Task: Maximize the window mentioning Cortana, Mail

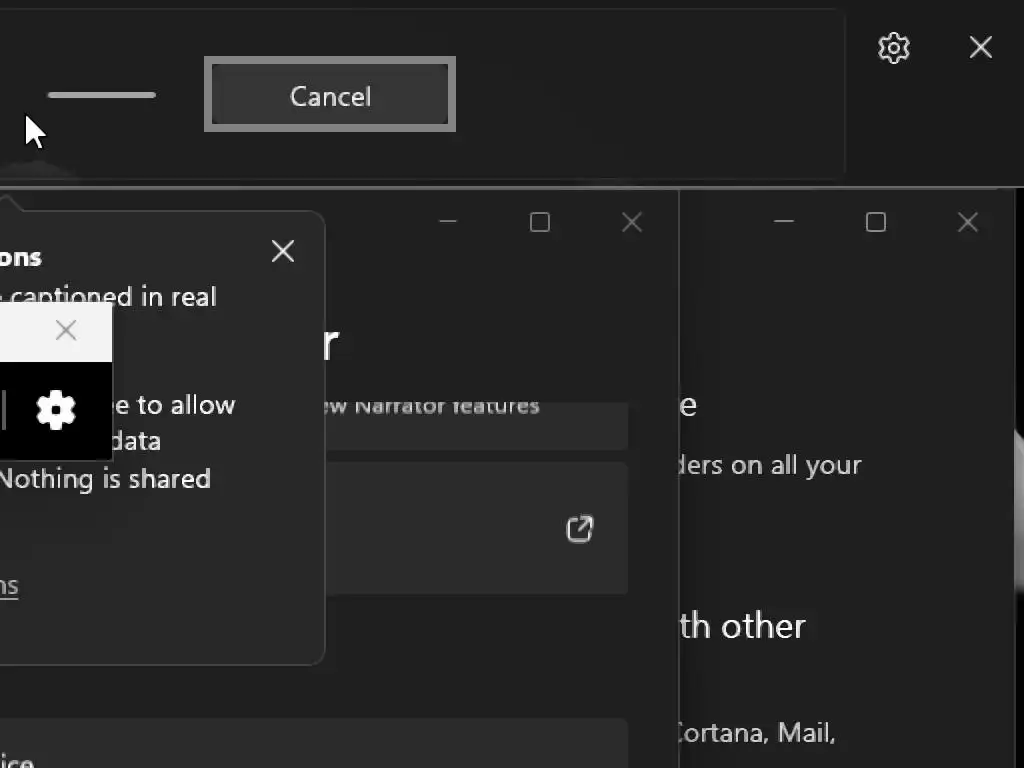Action: tap(876, 222)
